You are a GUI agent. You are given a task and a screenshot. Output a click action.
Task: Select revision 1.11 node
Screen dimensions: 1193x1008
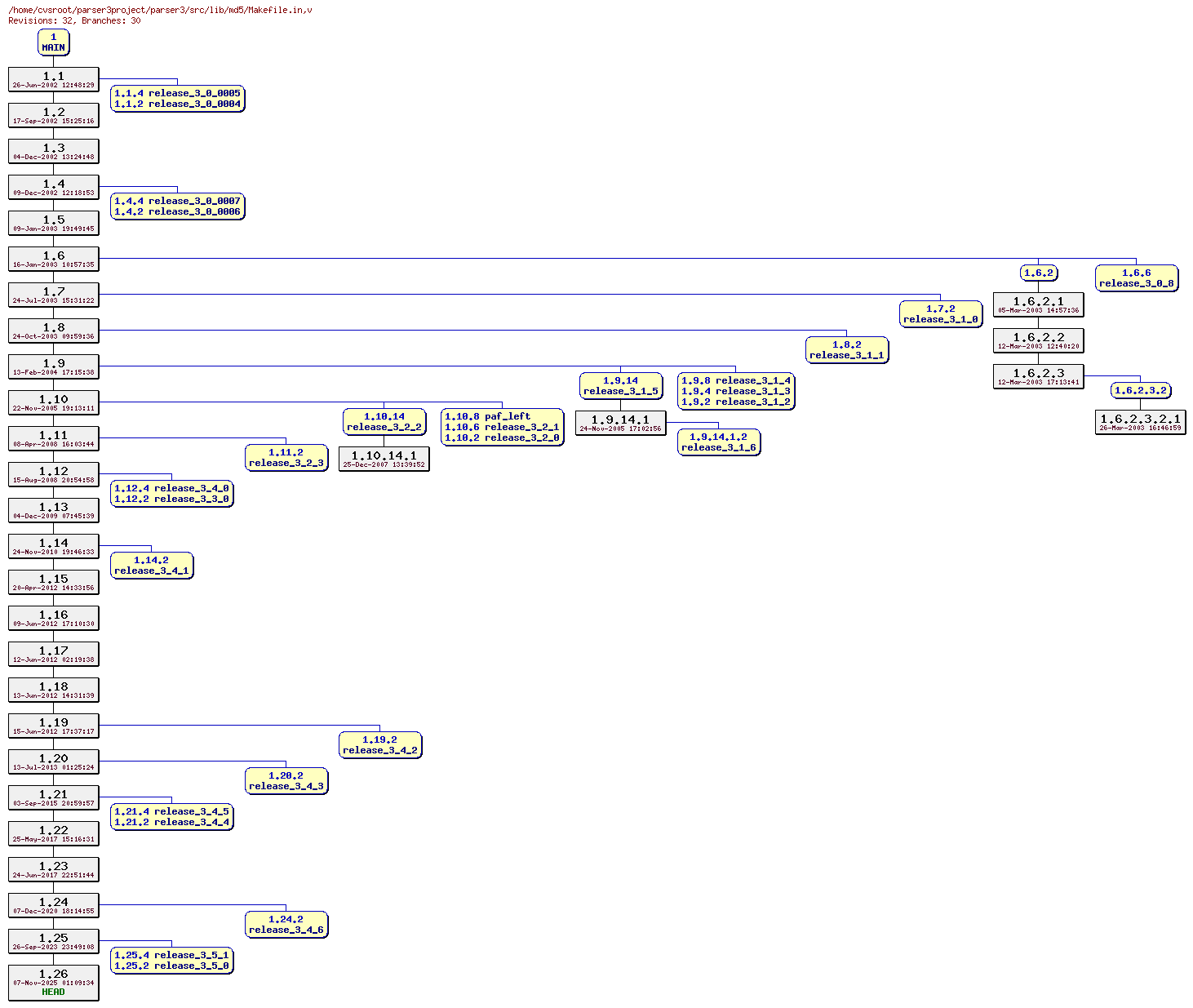pos(54,438)
